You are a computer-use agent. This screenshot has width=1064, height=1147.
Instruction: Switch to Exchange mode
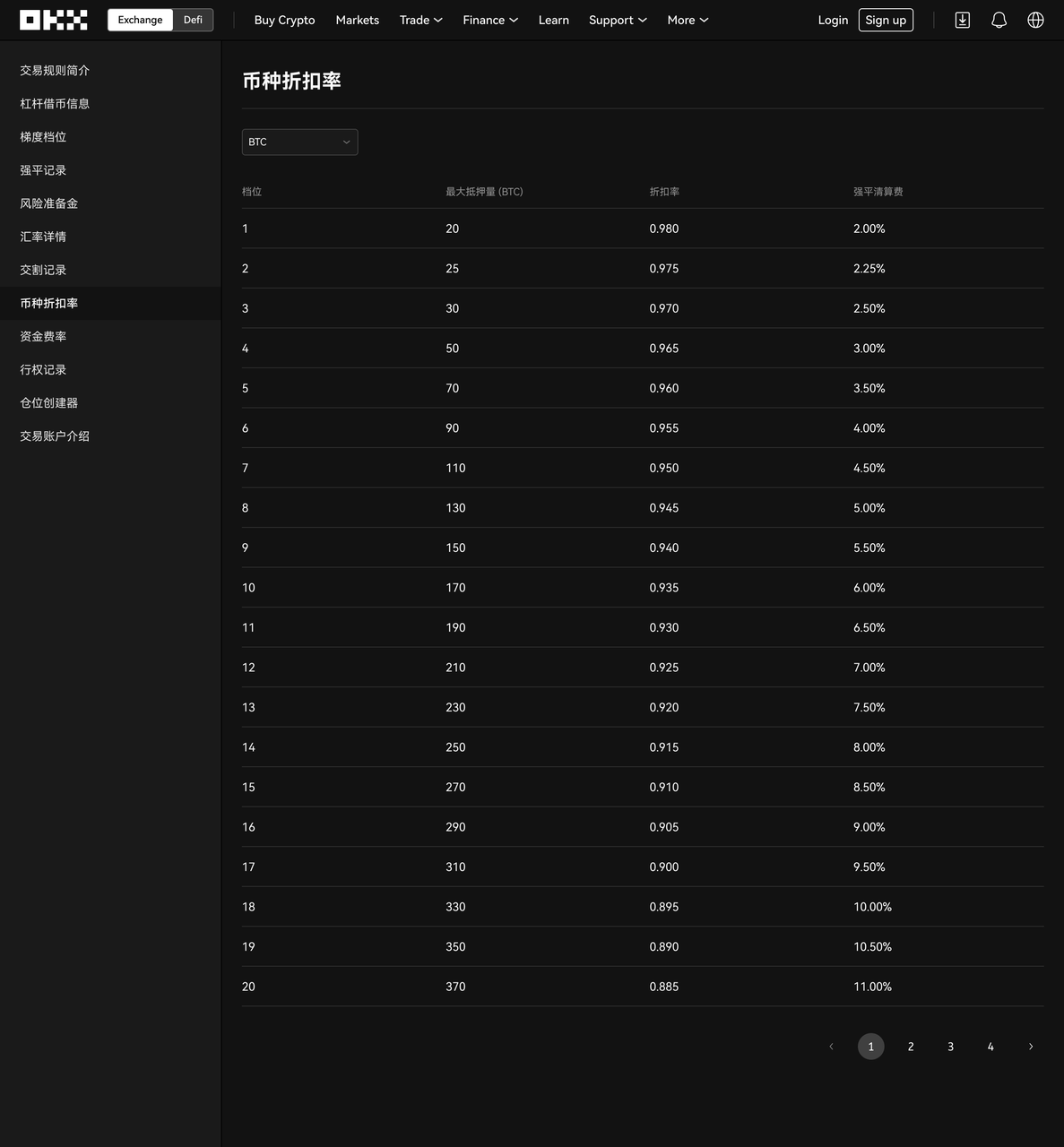coord(140,20)
